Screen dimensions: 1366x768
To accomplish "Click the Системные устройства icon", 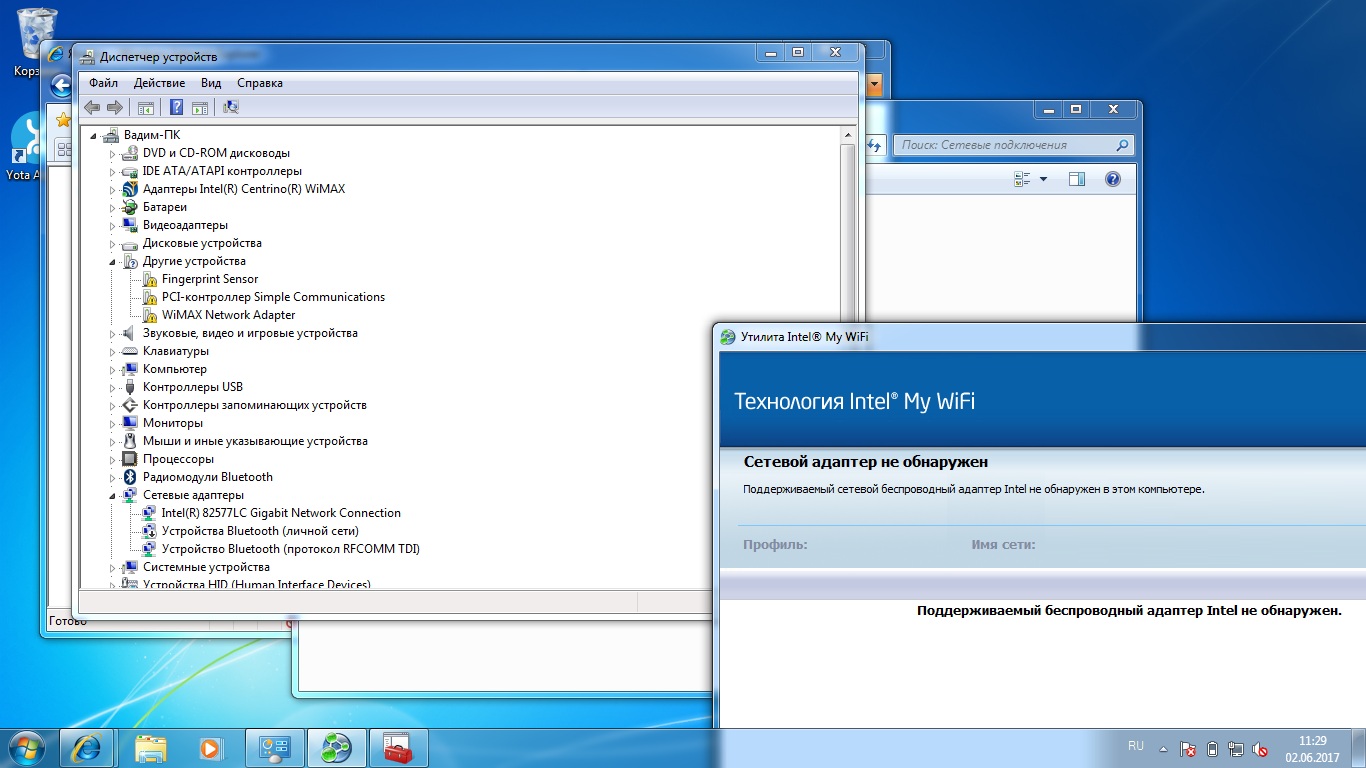I will tap(129, 567).
